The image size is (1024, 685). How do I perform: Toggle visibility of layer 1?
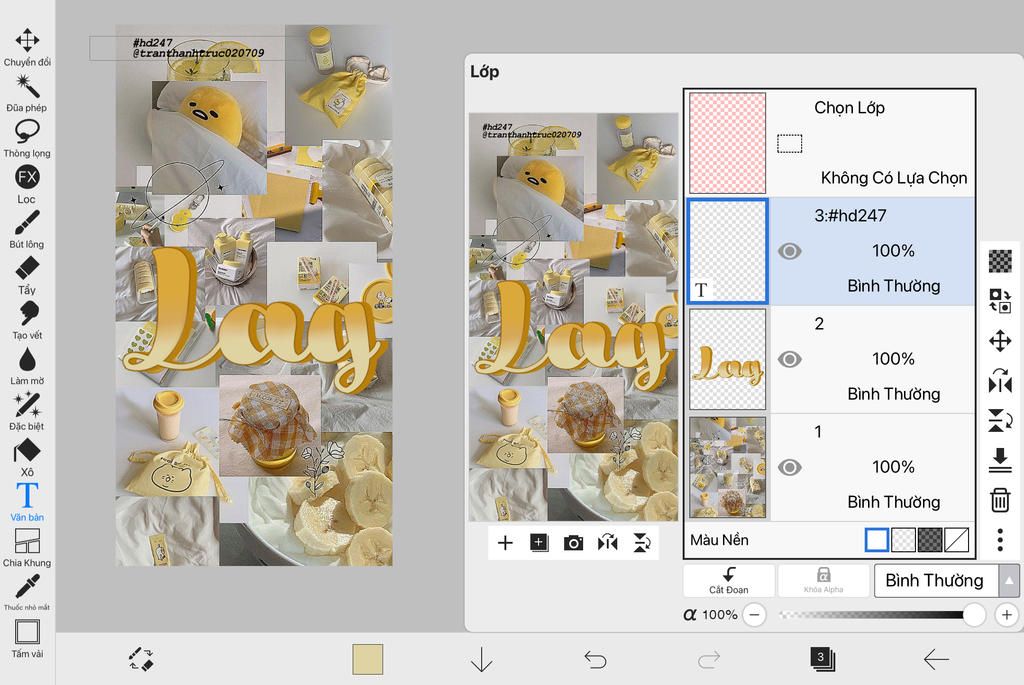(x=790, y=468)
